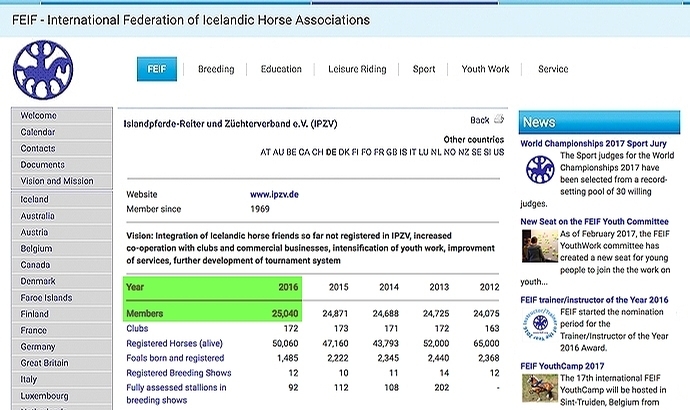Click the Foals born and registered link
This screenshot has width=690, height=410.
click(175, 358)
